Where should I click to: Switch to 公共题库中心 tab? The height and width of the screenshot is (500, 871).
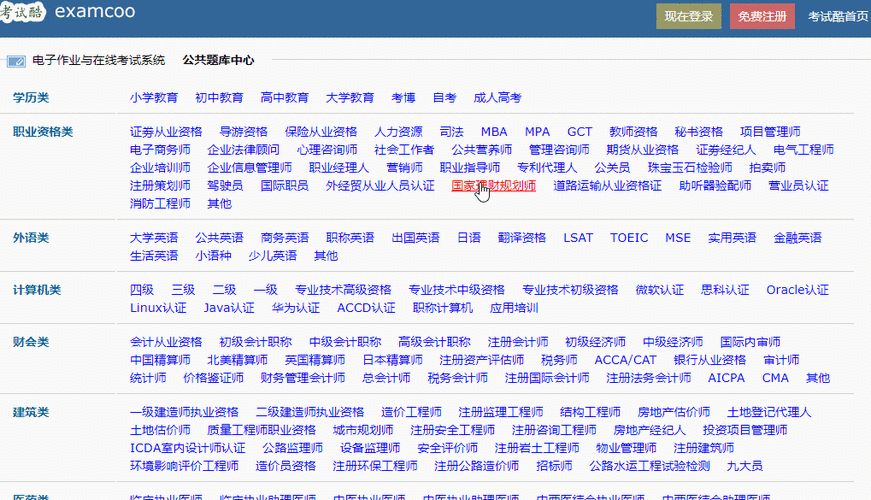tap(218, 60)
